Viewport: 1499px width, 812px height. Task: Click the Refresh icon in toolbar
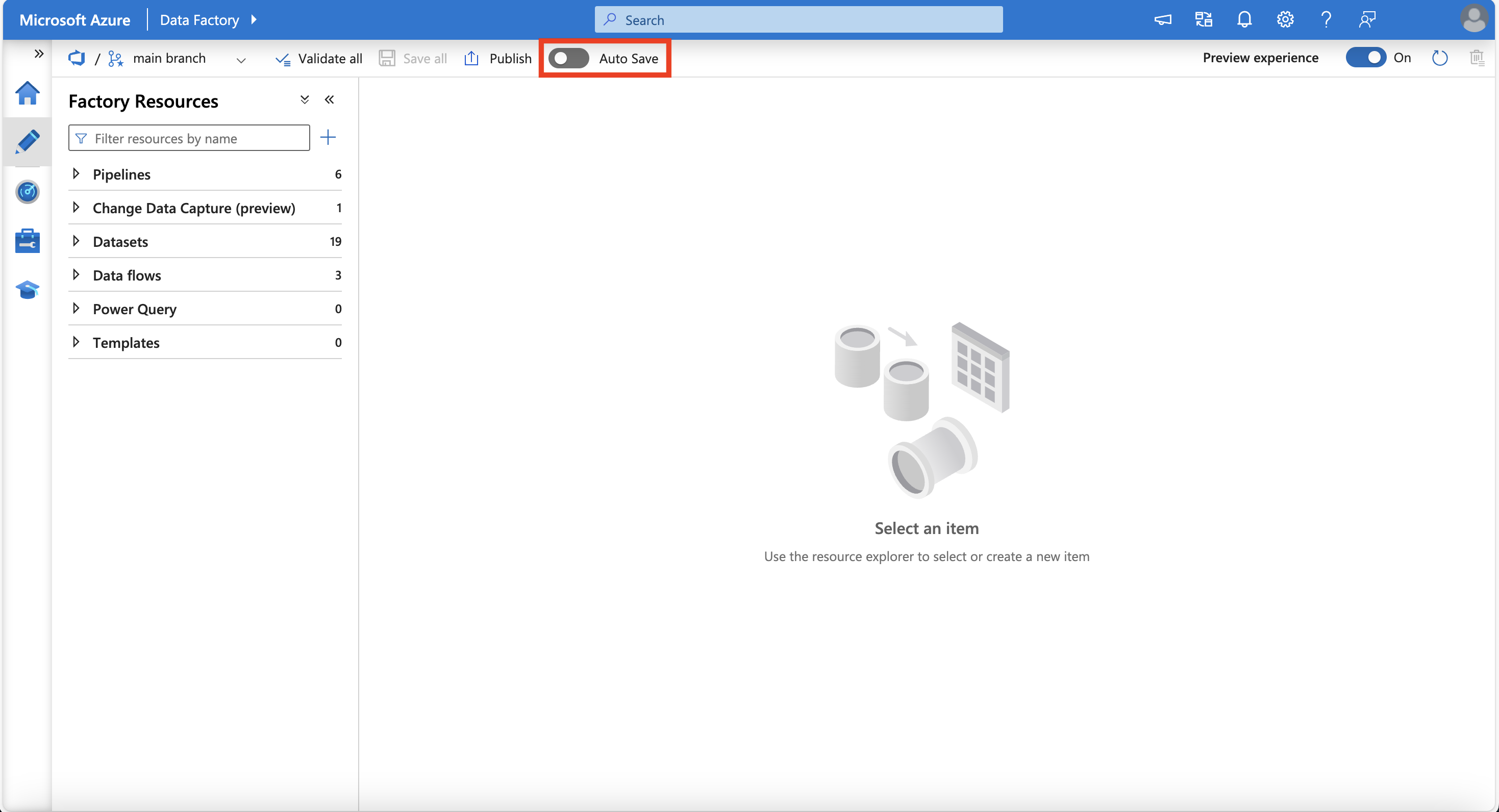pyautogui.click(x=1440, y=58)
